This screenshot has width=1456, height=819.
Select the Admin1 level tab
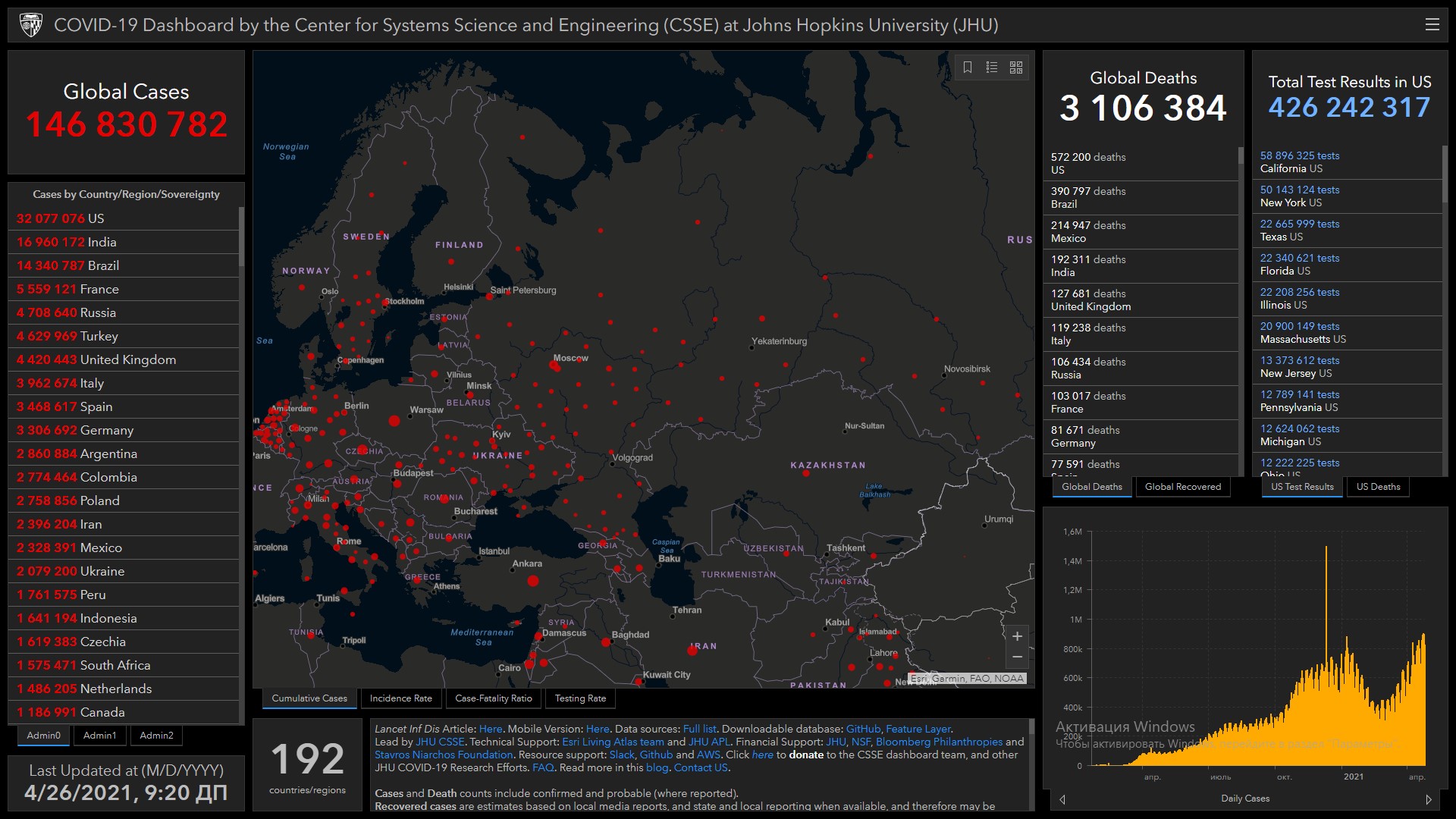pos(99,736)
